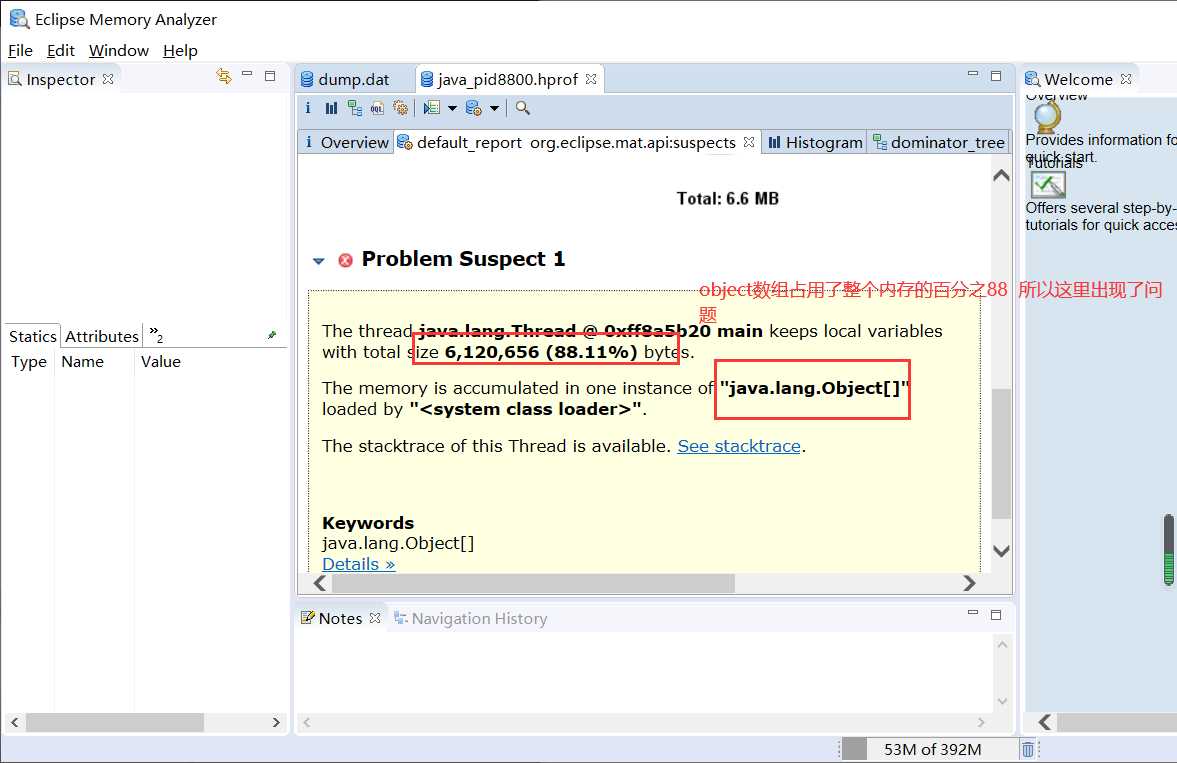Open Dominator Tree from the toolbar
Viewport: 1177px width, 763px height.
[x=354, y=108]
